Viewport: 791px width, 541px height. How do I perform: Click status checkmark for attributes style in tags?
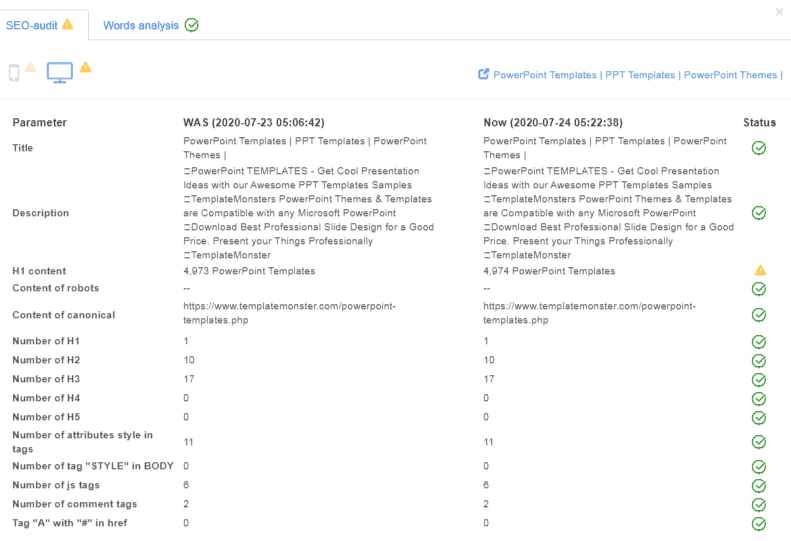point(759,442)
